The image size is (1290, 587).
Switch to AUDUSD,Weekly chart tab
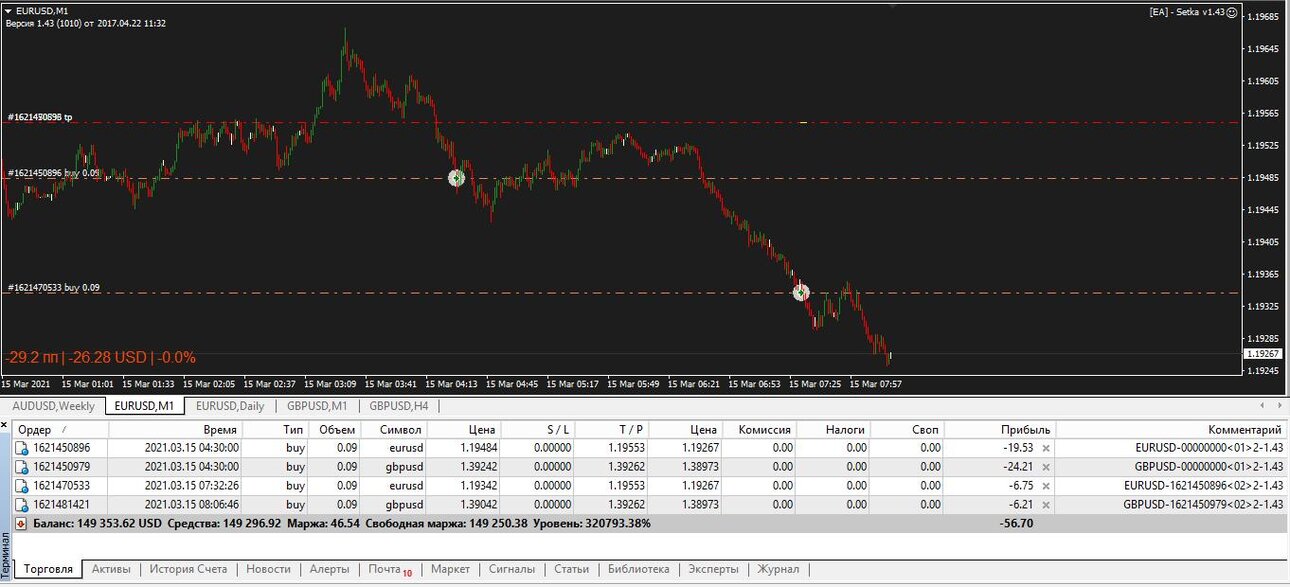tap(53, 406)
